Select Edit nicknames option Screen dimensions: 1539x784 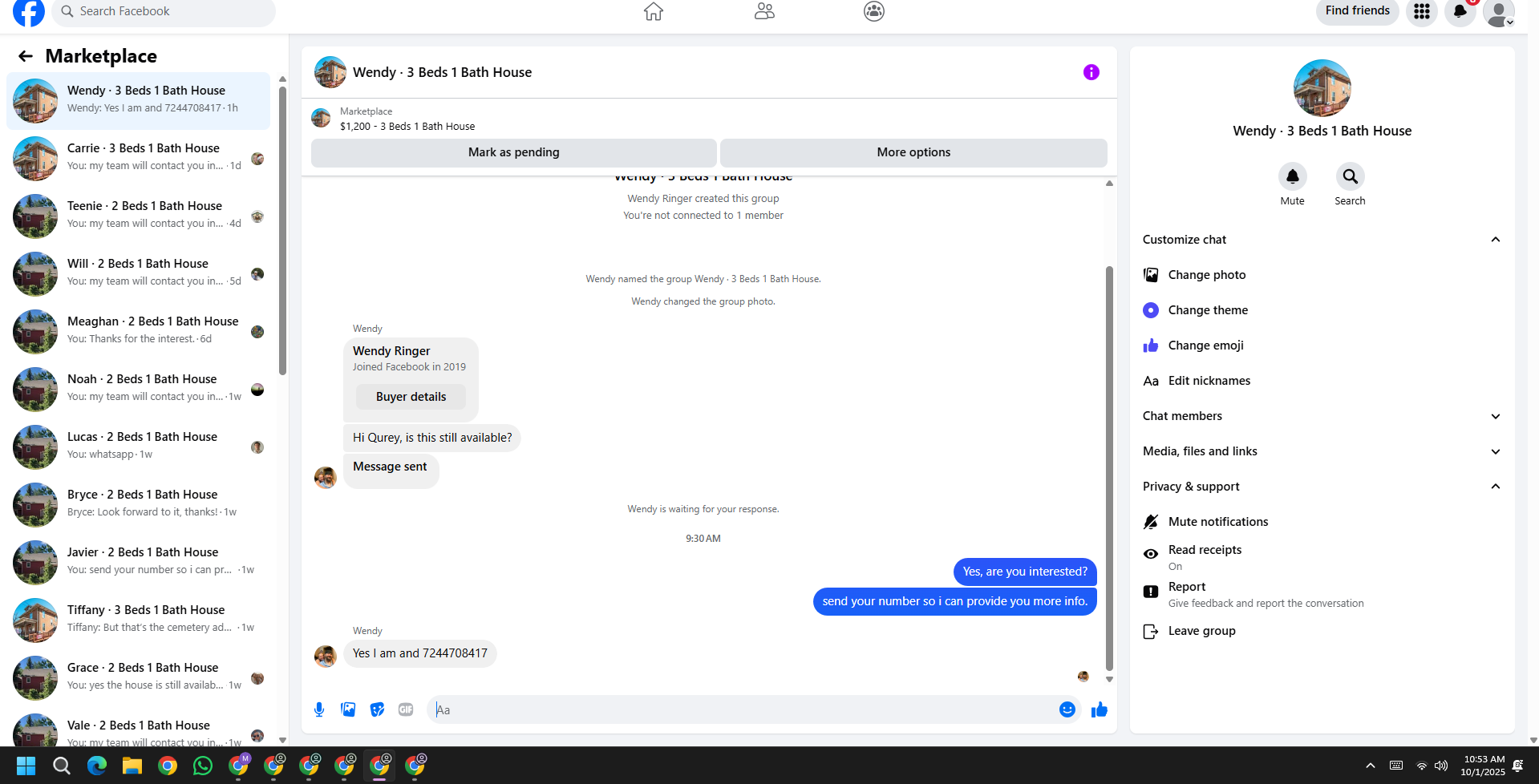pos(1322,381)
